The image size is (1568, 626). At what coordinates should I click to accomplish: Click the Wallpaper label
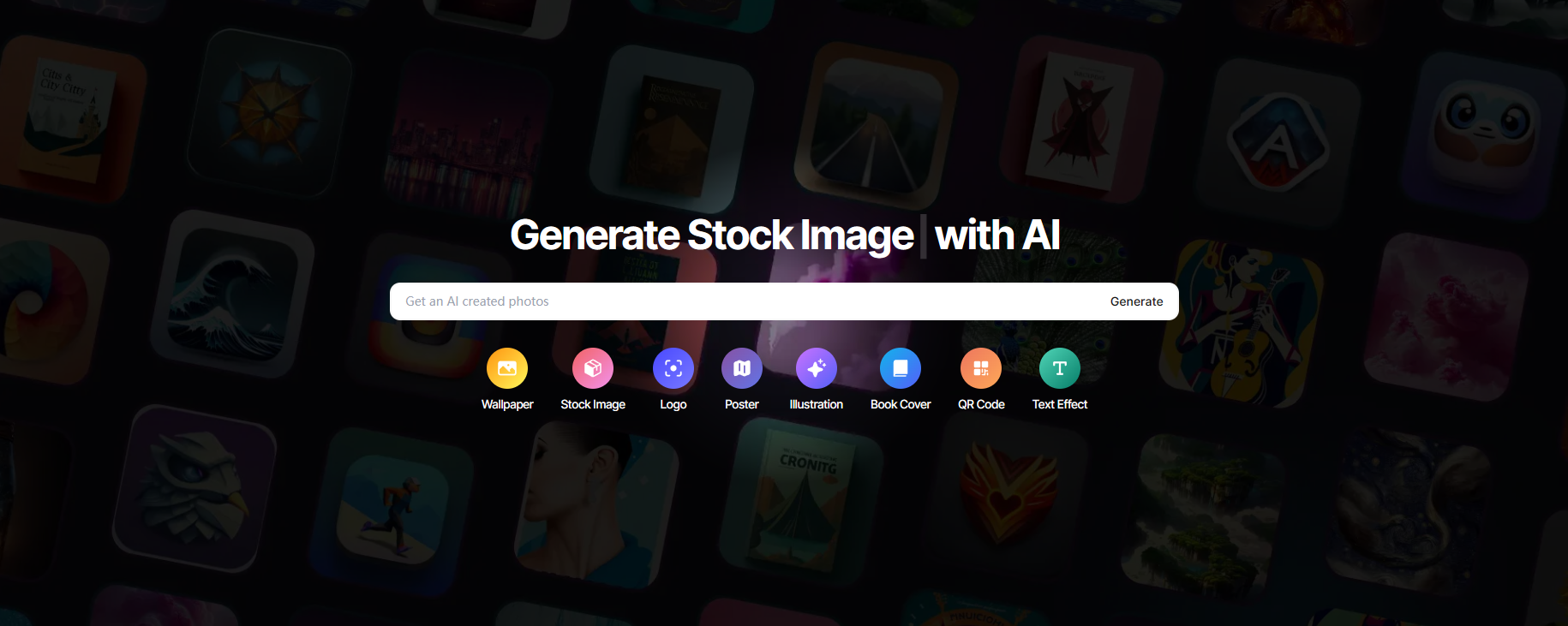(x=507, y=404)
